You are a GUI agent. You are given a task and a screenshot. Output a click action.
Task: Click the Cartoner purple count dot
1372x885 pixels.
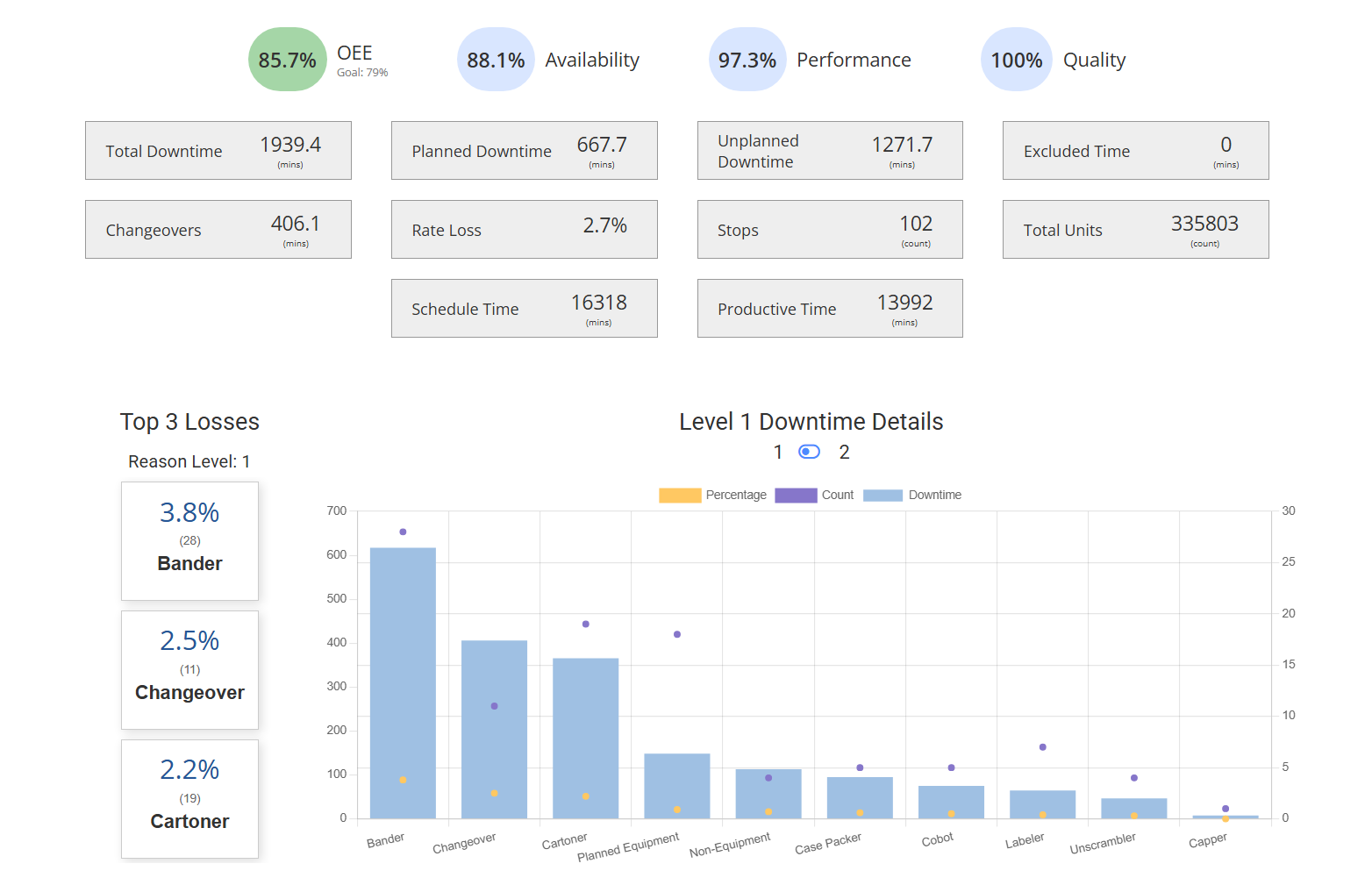tap(586, 624)
